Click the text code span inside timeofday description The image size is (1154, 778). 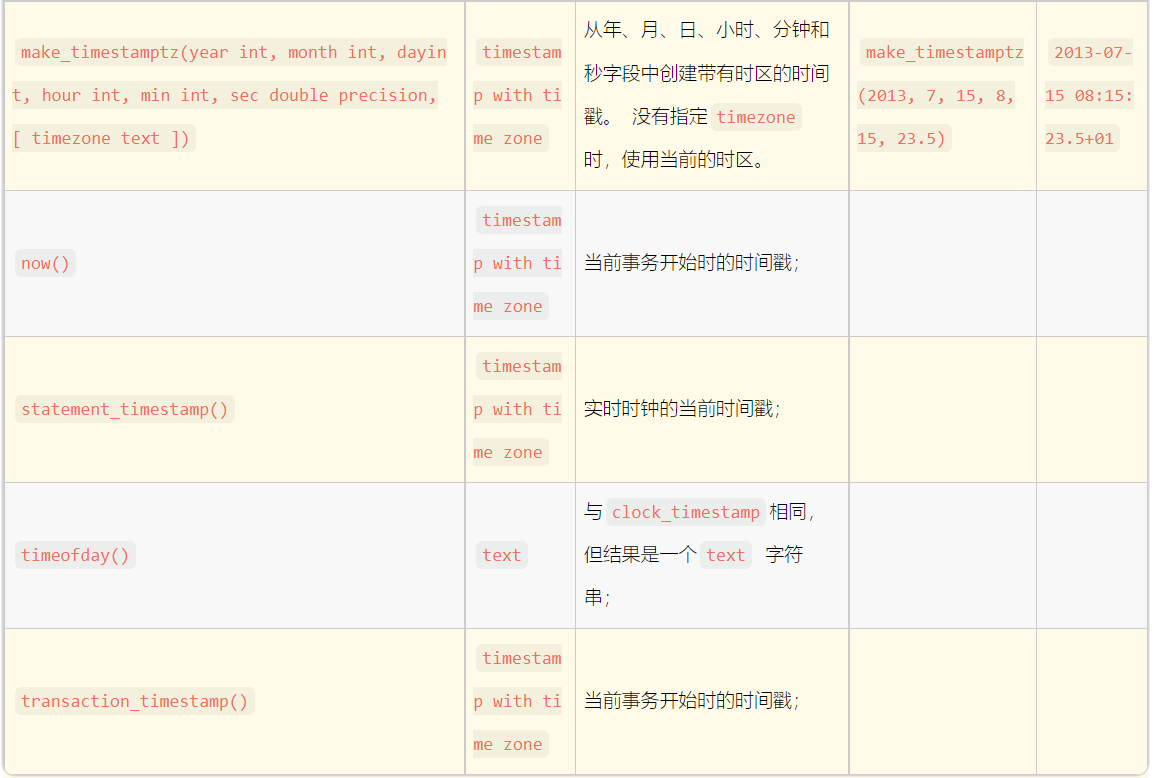[x=726, y=555]
